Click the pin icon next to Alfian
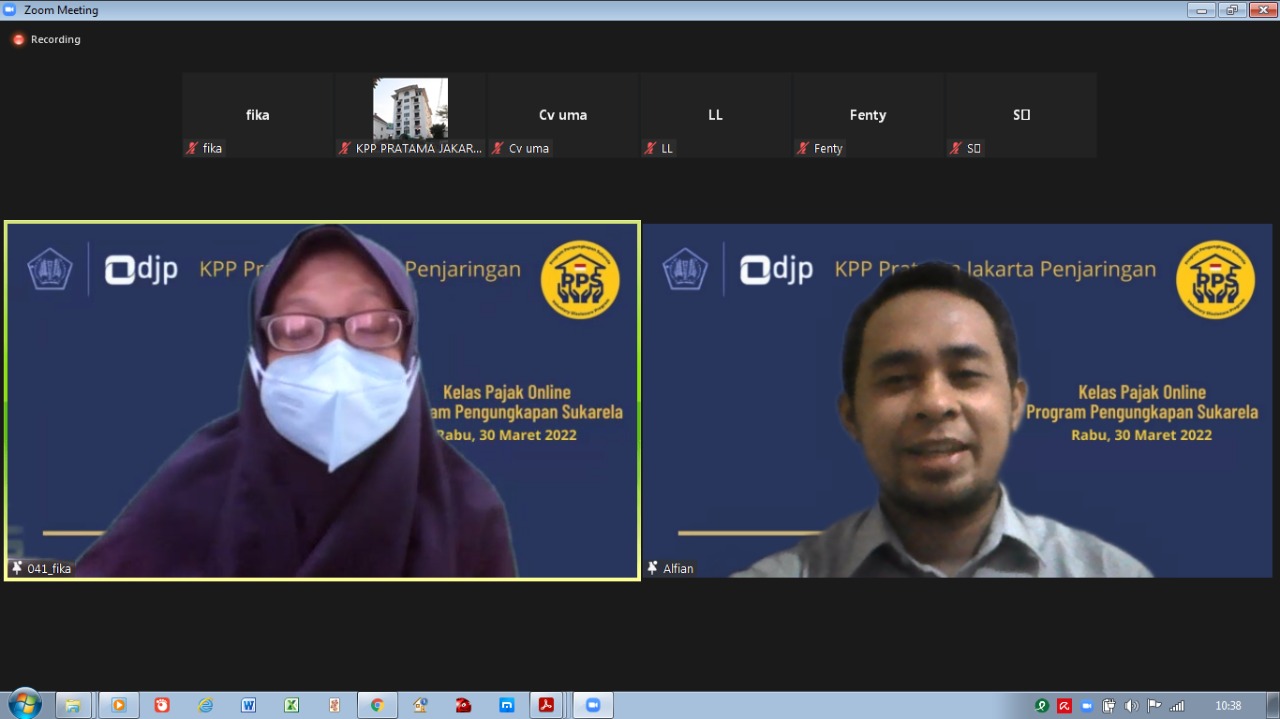The image size is (1280, 719). pos(653,568)
